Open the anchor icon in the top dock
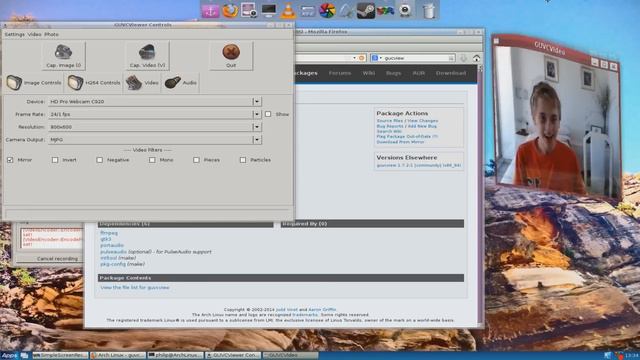This screenshot has height=360, width=640. [211, 10]
